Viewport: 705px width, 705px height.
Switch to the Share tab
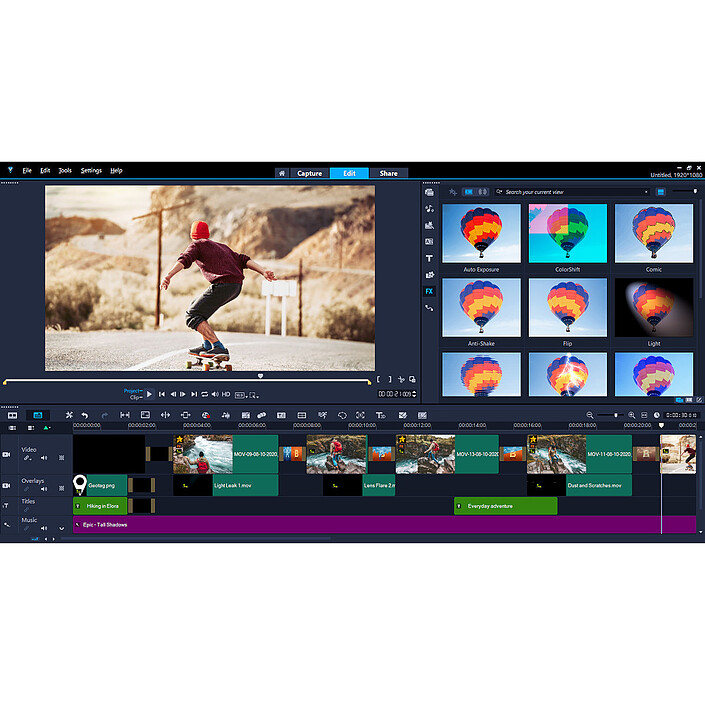388,173
